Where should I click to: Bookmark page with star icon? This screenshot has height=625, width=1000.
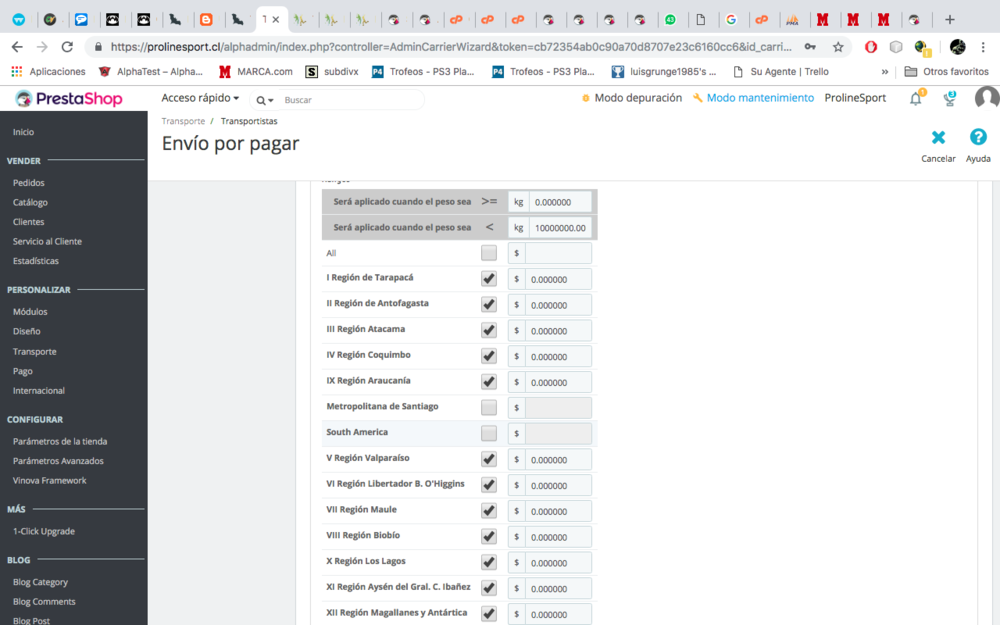(x=838, y=47)
